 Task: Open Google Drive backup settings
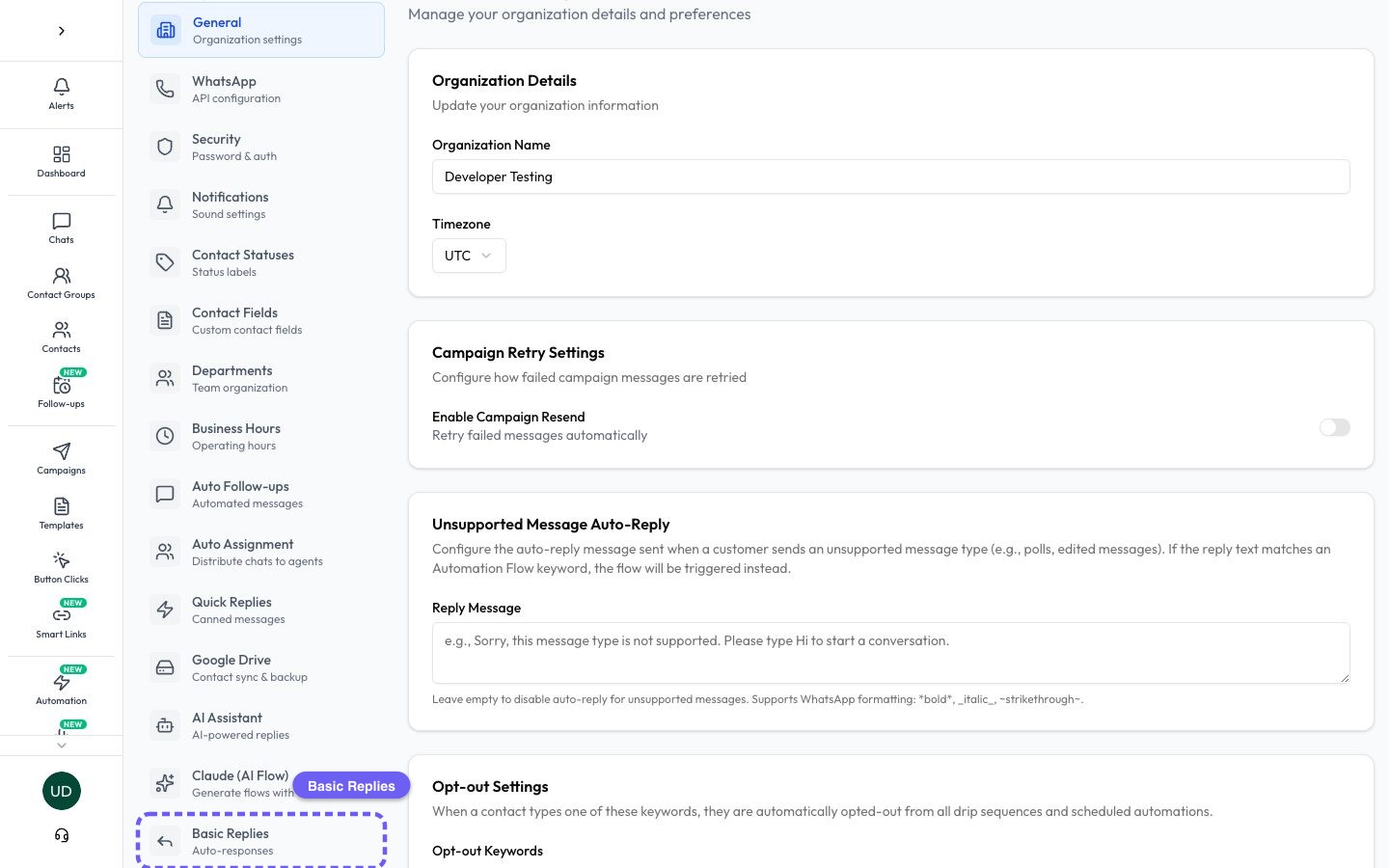point(261,667)
